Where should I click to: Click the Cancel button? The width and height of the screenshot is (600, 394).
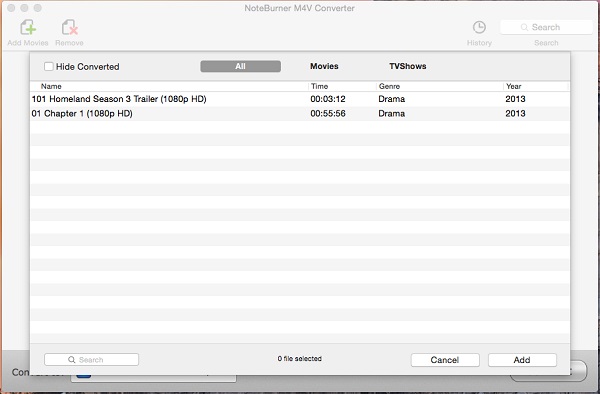[445, 360]
